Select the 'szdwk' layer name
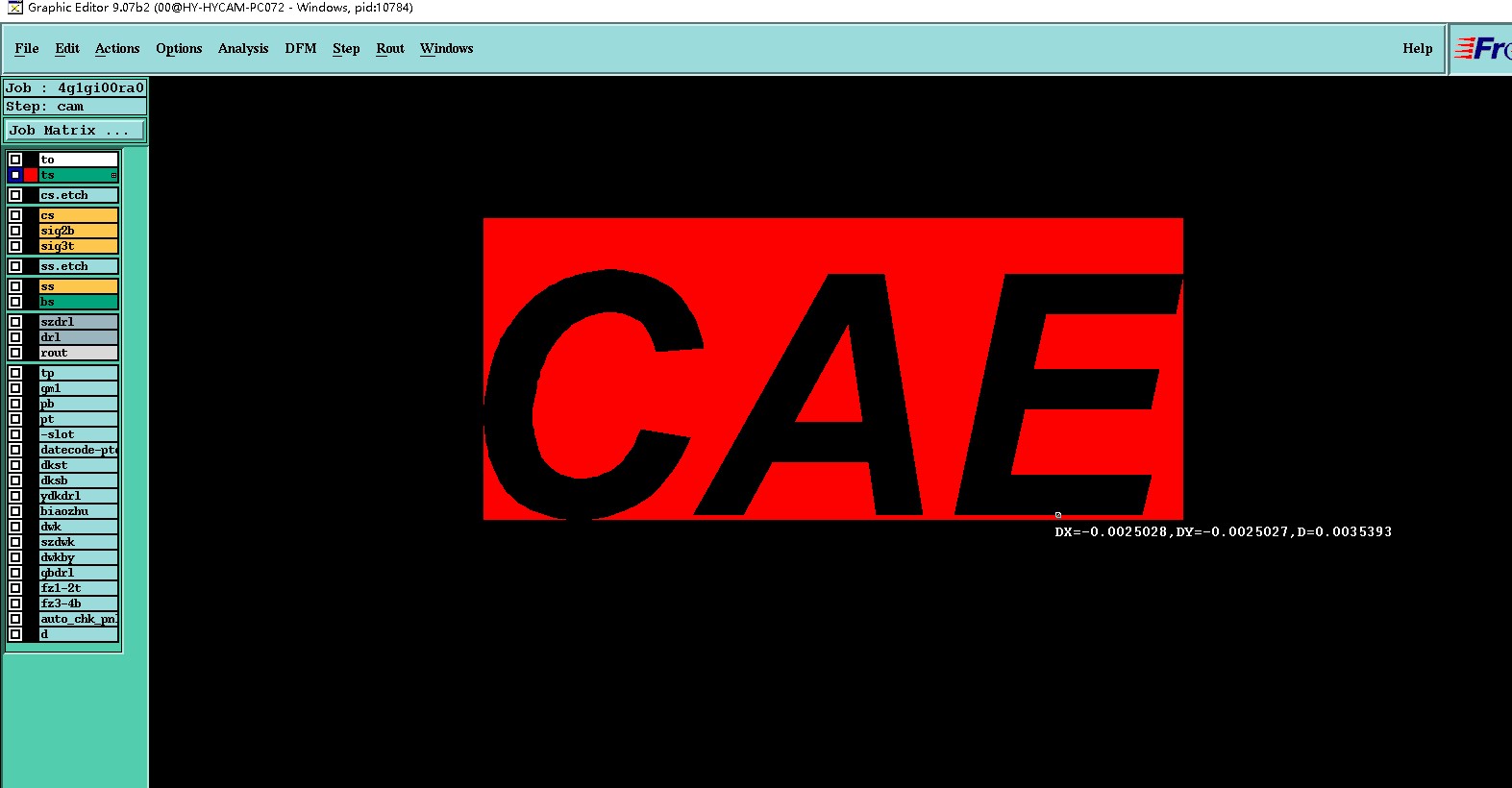The width and height of the screenshot is (1512, 788). pos(79,542)
